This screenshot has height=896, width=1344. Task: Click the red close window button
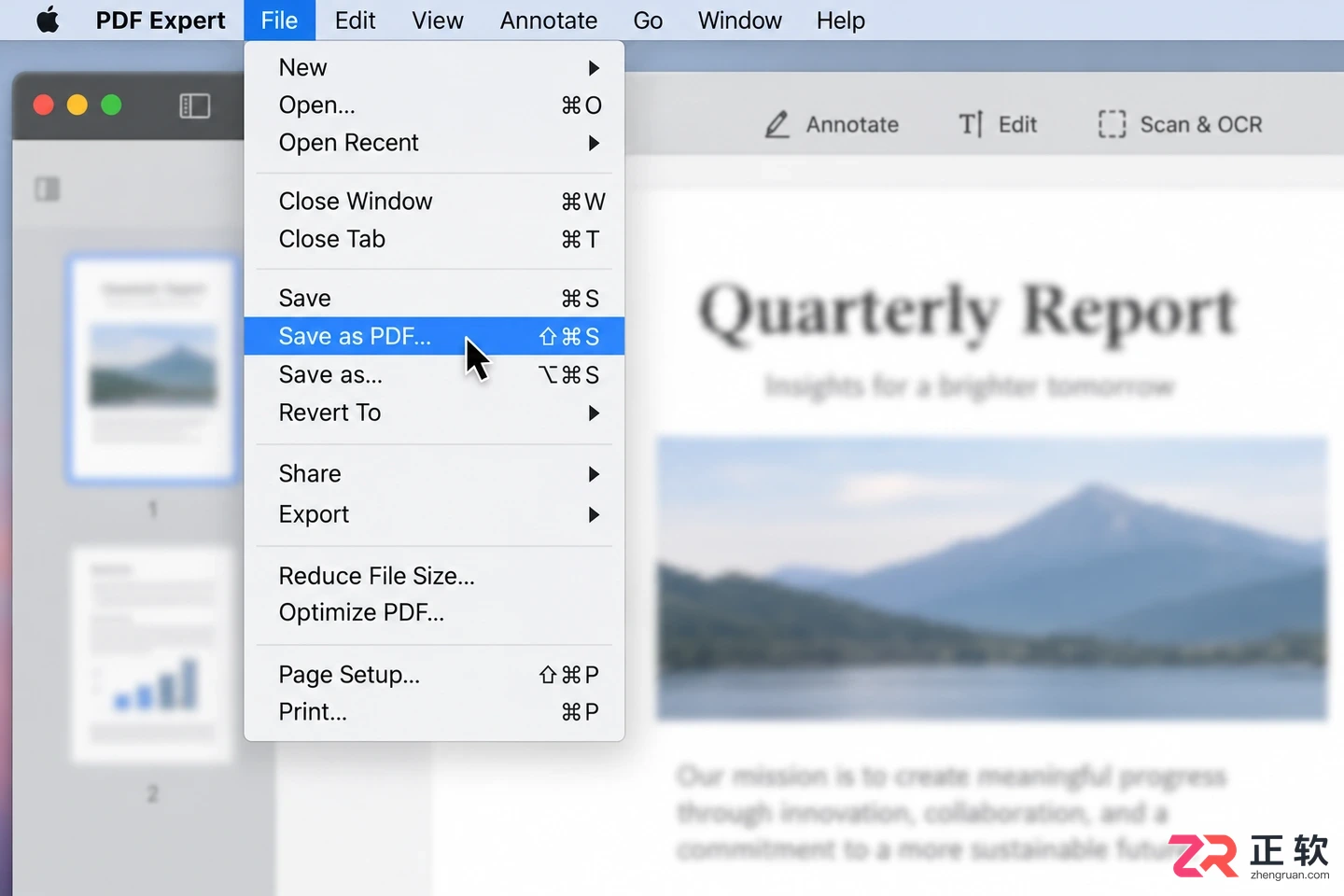coord(43,105)
